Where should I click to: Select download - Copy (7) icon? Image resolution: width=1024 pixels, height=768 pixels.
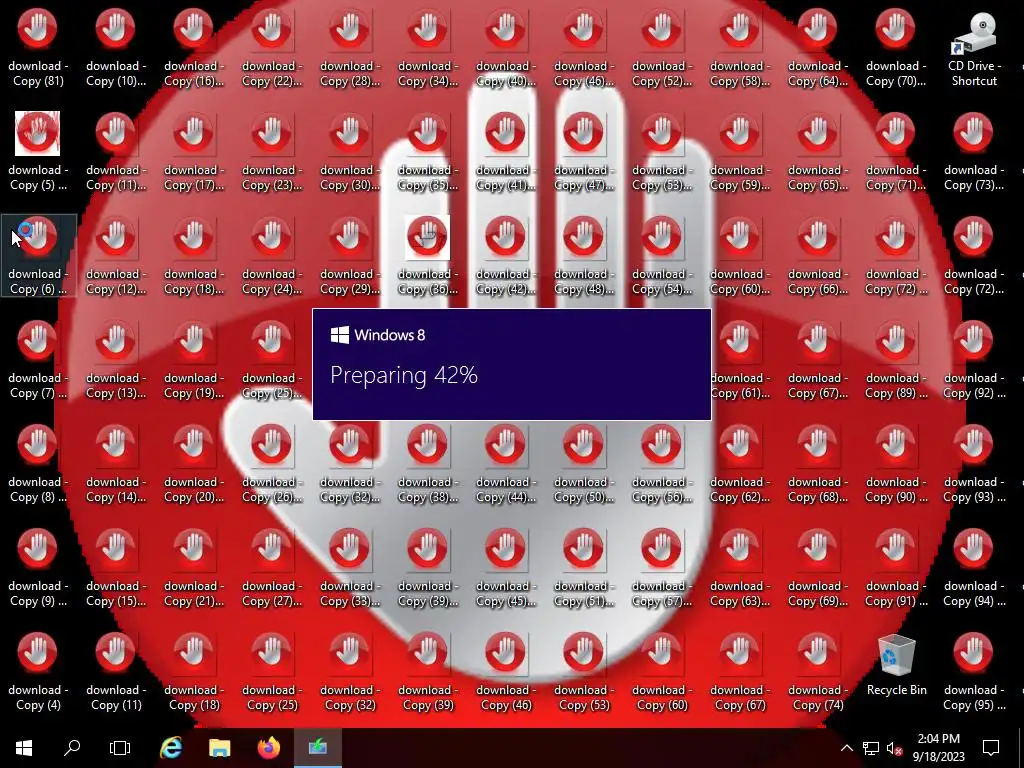tap(37, 360)
